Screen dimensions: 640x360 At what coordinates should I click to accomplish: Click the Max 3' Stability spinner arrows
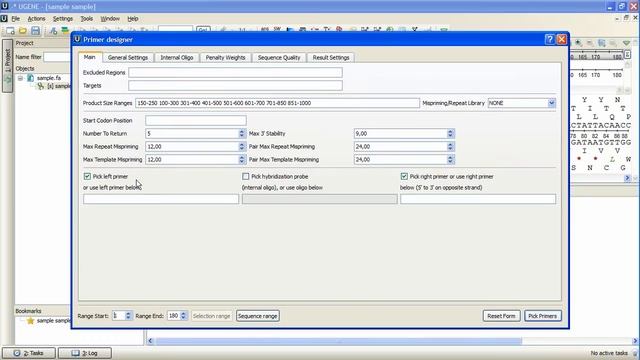point(450,133)
